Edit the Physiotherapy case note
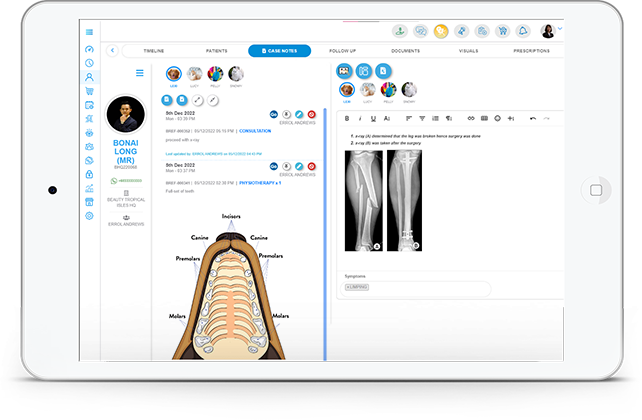This screenshot has height=420, width=642. [299, 166]
